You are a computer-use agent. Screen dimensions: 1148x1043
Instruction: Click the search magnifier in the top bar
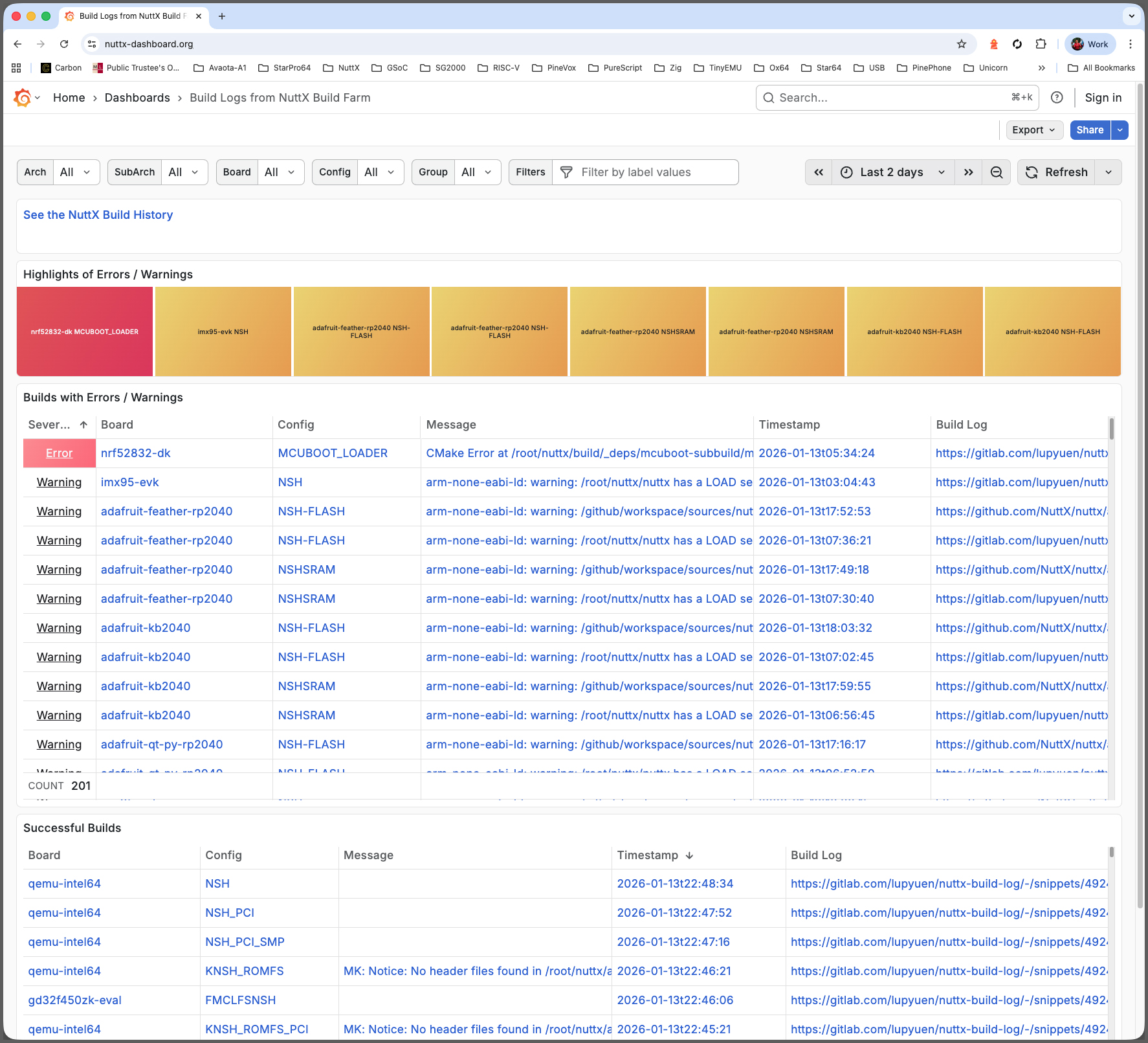pos(769,98)
